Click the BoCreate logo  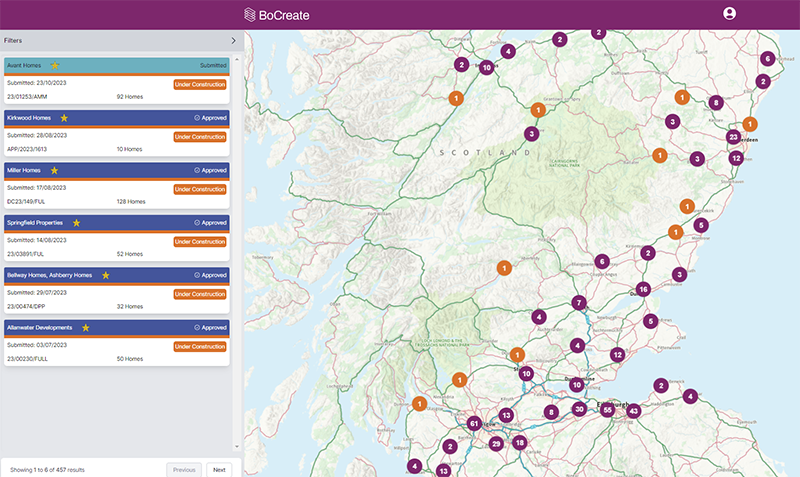(x=277, y=15)
